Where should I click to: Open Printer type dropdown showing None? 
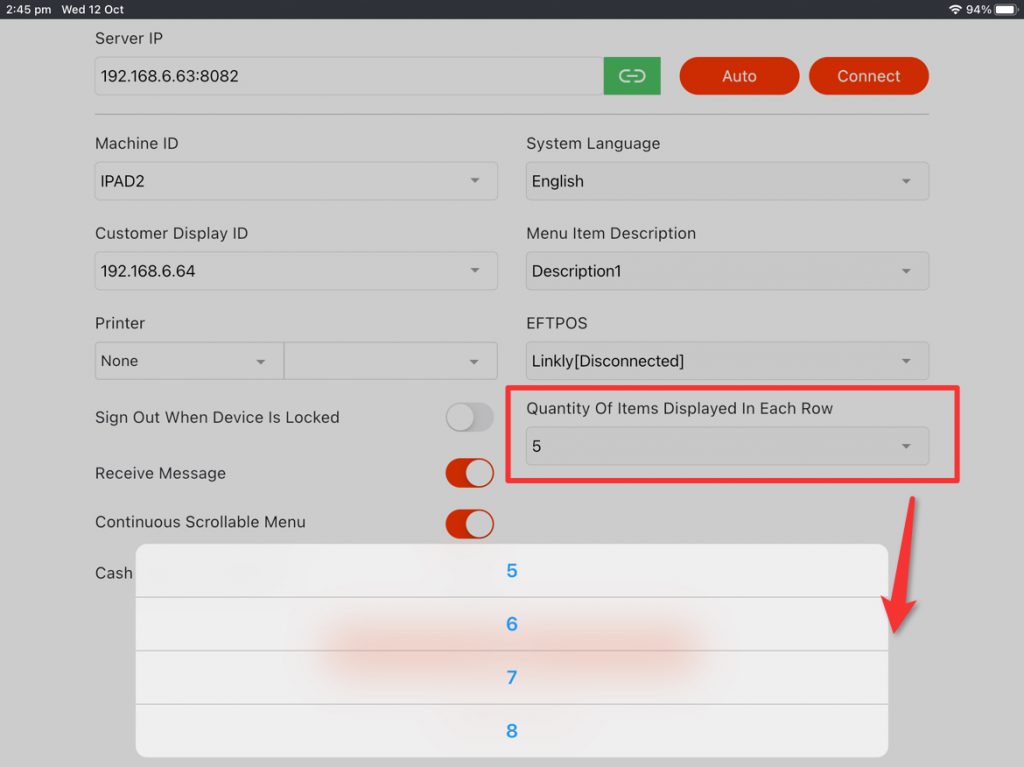pyautogui.click(x=189, y=361)
